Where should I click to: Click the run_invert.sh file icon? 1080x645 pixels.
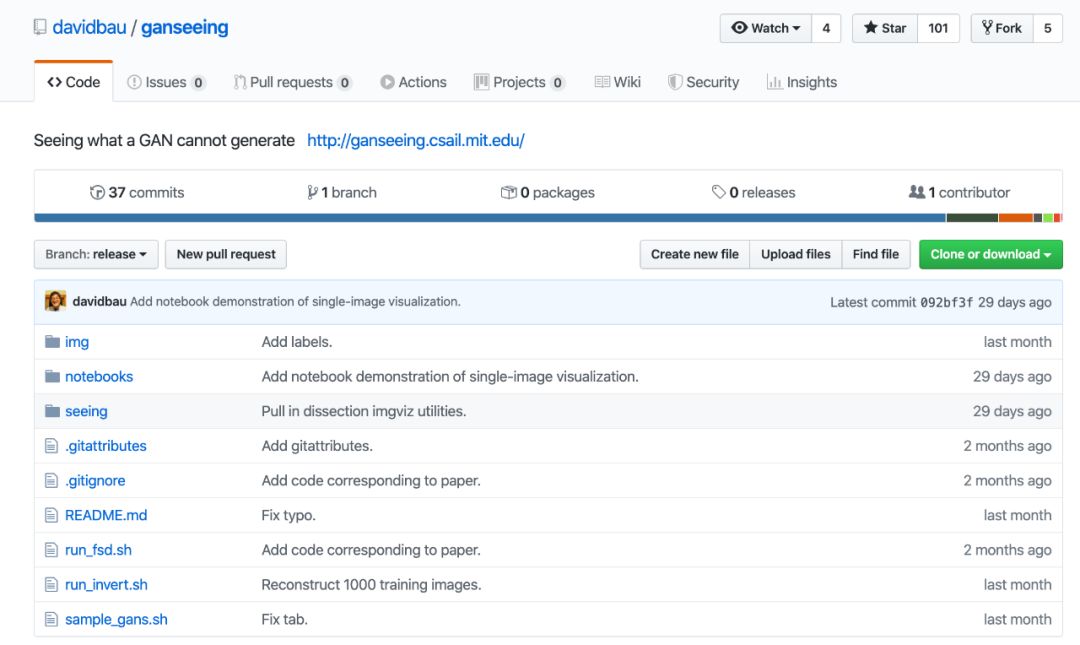52,585
